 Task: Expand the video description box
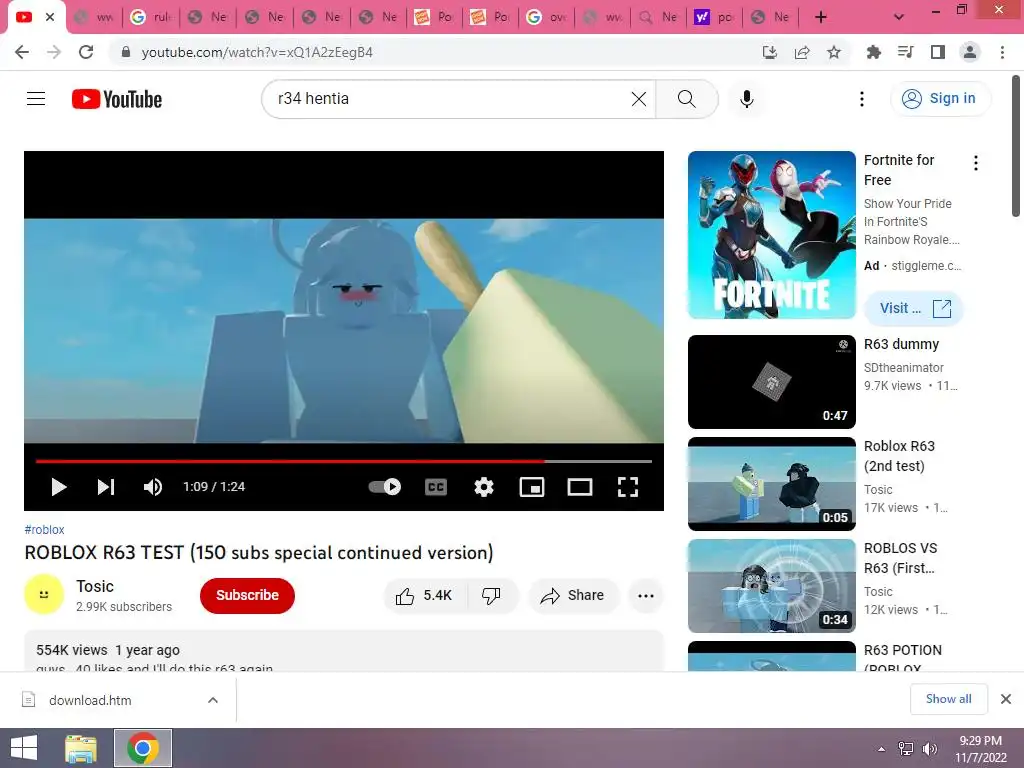[344, 651]
